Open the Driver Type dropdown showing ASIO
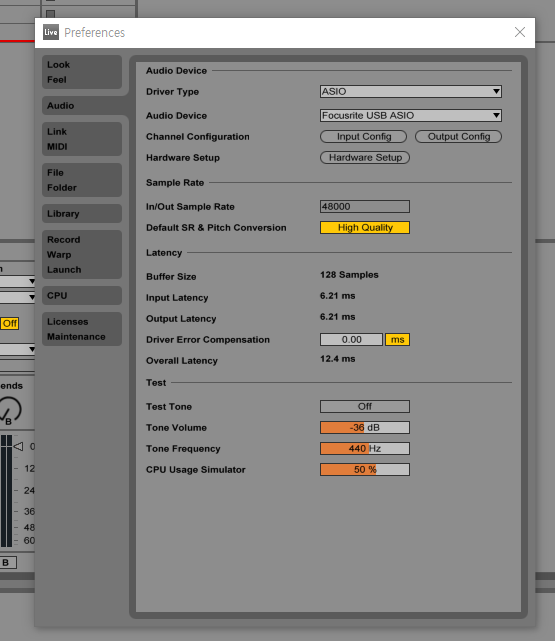Image resolution: width=555 pixels, height=641 pixels. (x=411, y=91)
